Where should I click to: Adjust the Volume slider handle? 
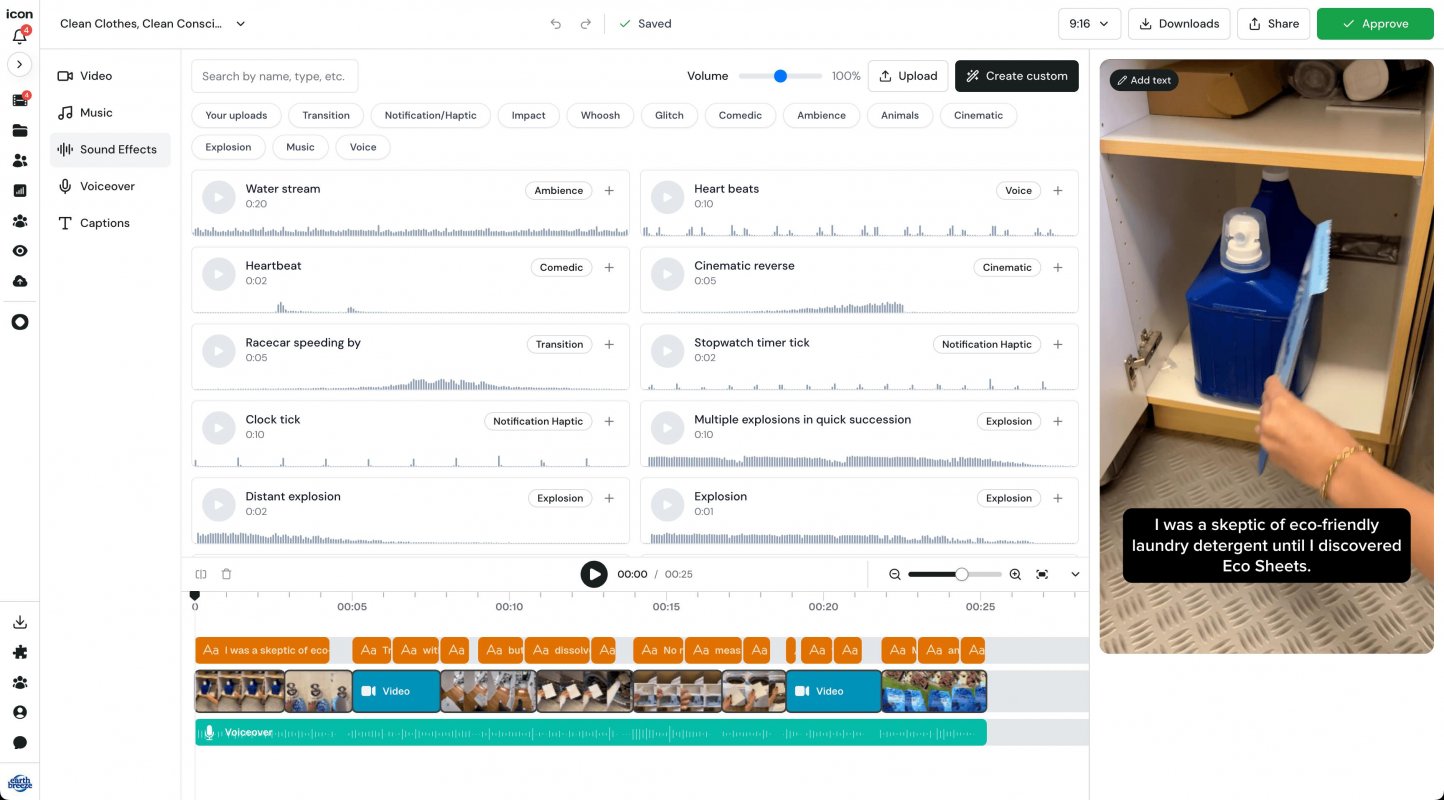click(780, 76)
